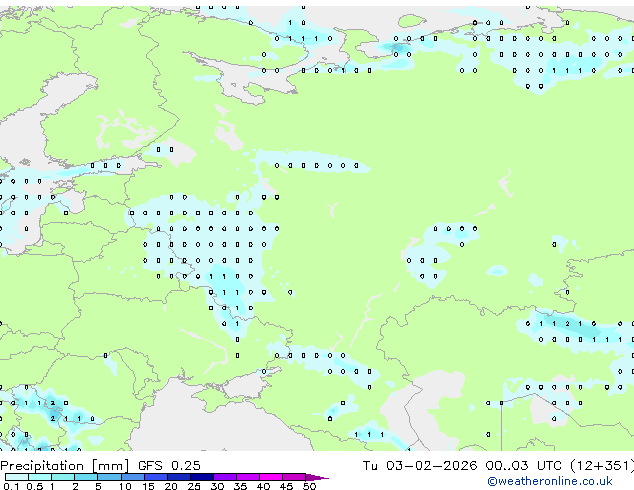Viewport: 634px width, 490px height.
Task: Click the "GFS 0.25" model label
Action: click(x=169, y=466)
